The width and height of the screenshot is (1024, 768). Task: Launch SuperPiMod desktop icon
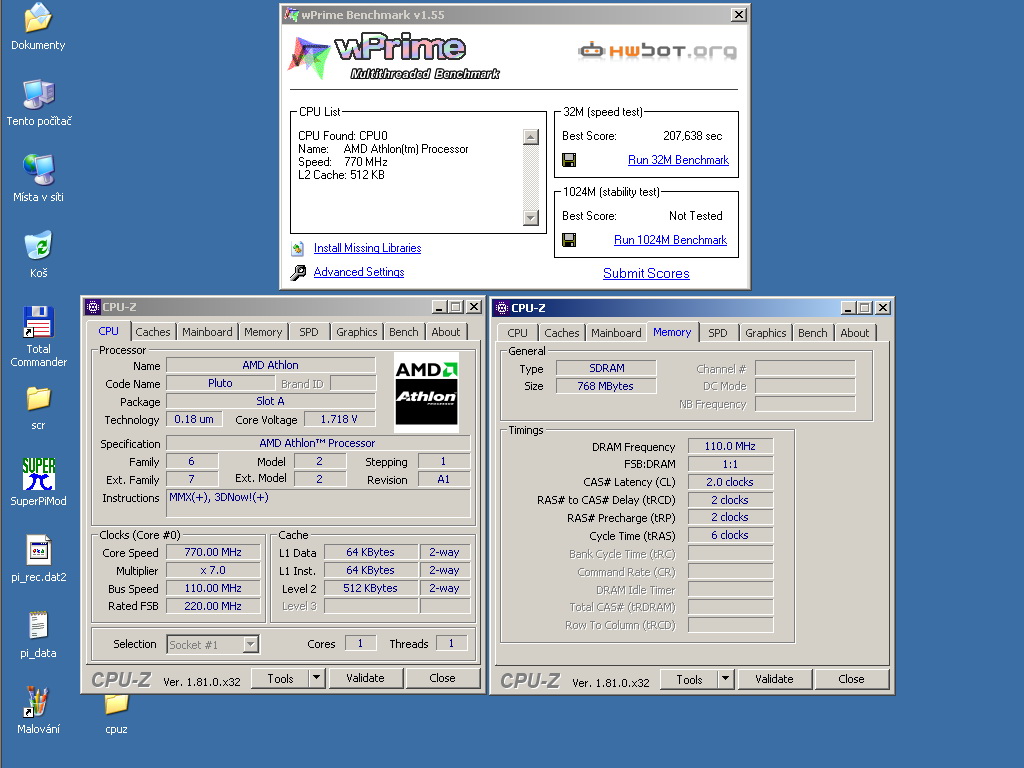[39, 474]
